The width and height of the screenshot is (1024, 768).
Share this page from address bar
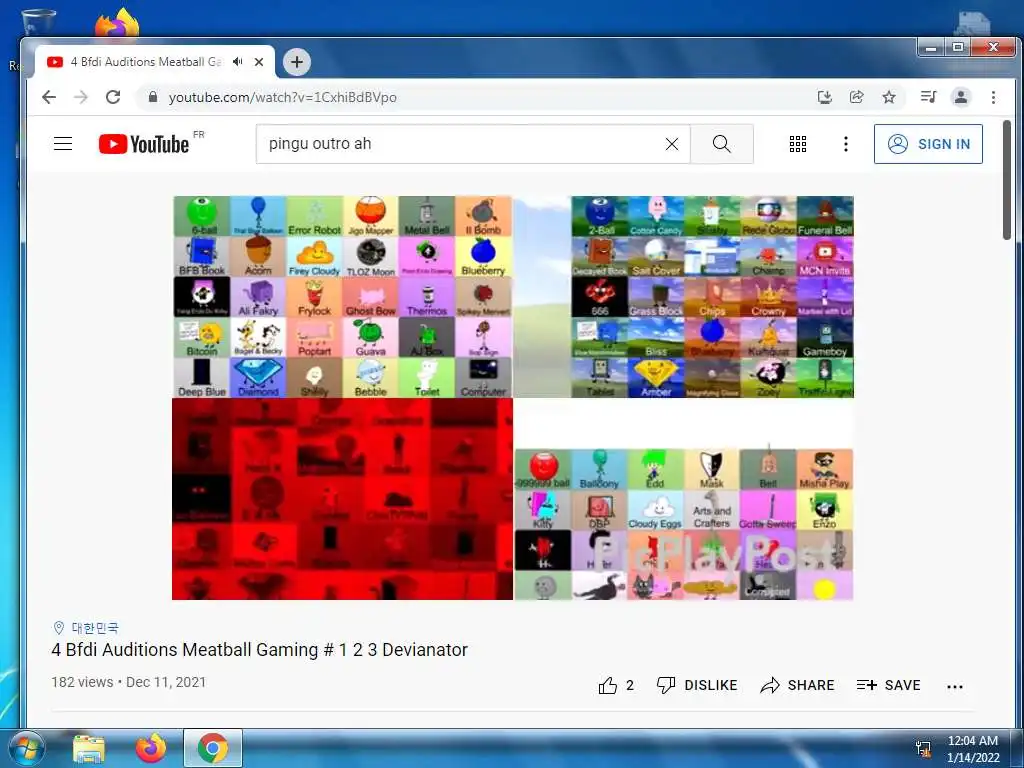857,97
